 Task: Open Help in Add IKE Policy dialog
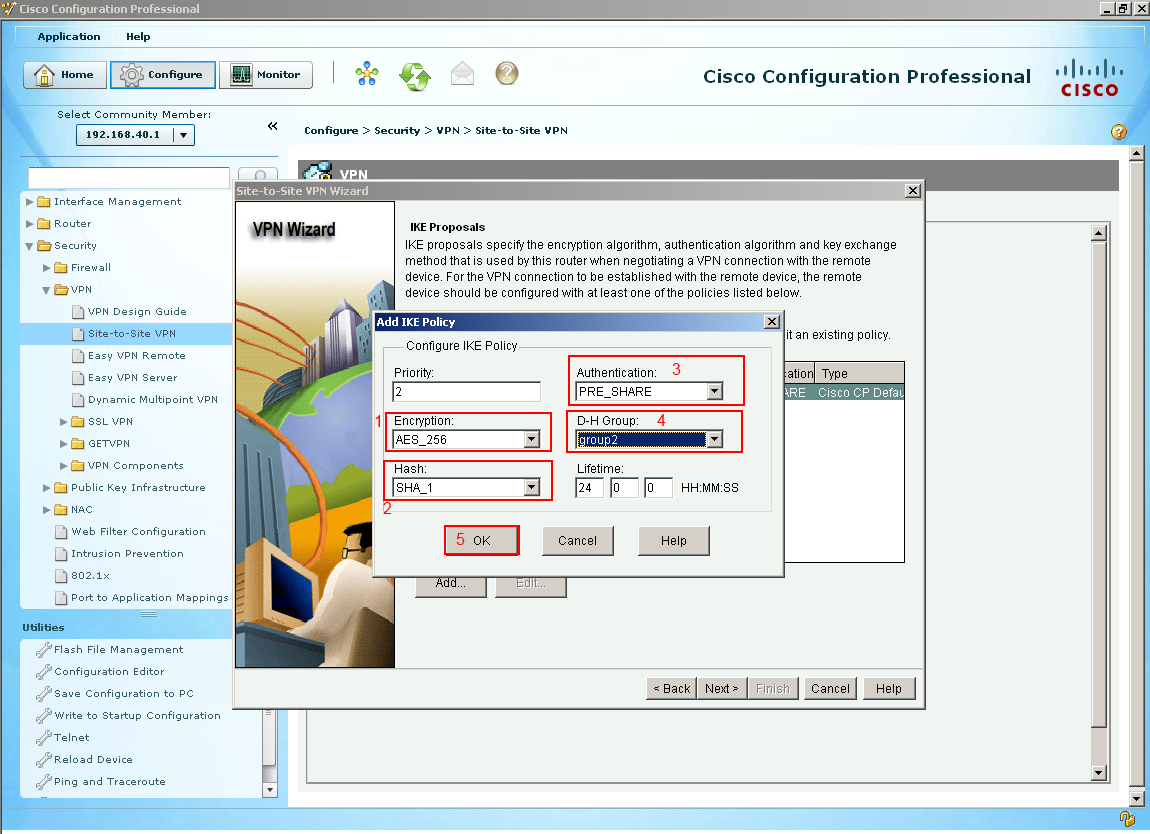click(x=673, y=541)
